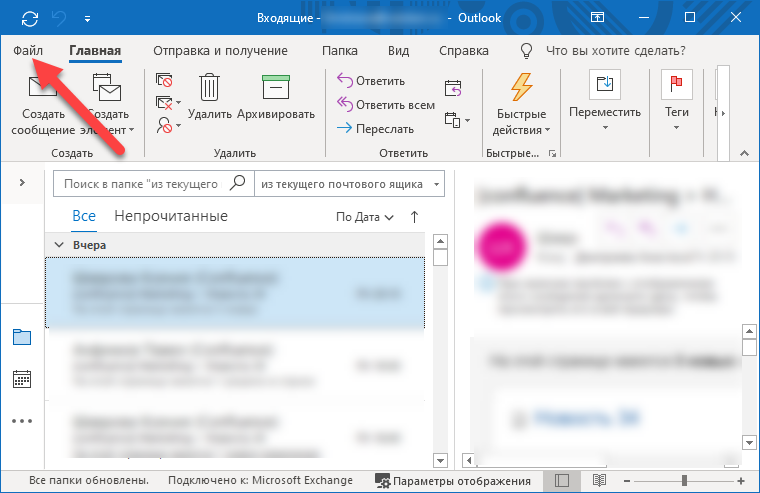This screenshot has width=760, height=493.
Task: Click the Delete (Удалить) trash icon
Action: (209, 88)
